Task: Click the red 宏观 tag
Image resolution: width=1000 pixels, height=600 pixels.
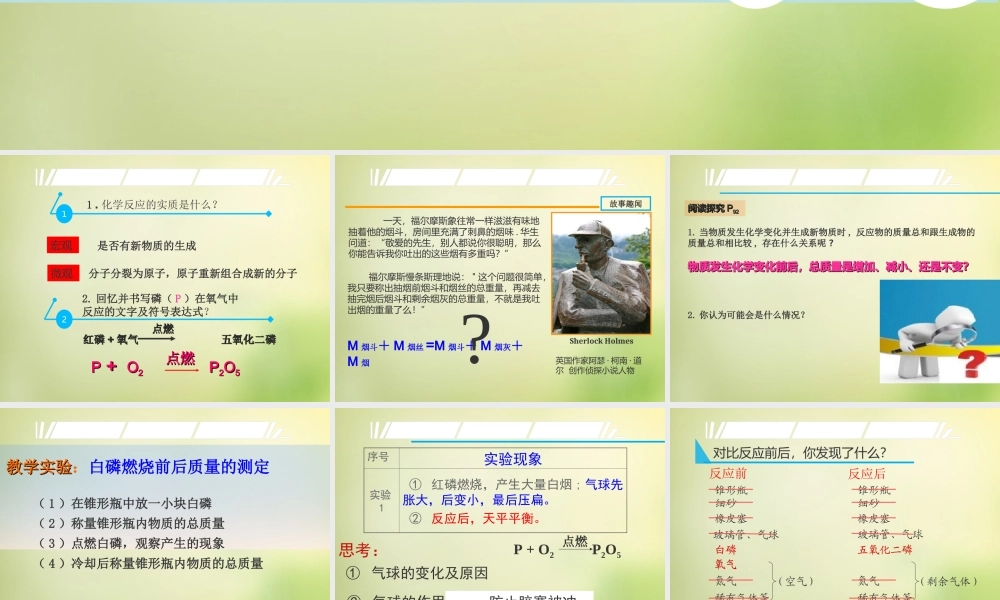Action: click(x=62, y=245)
